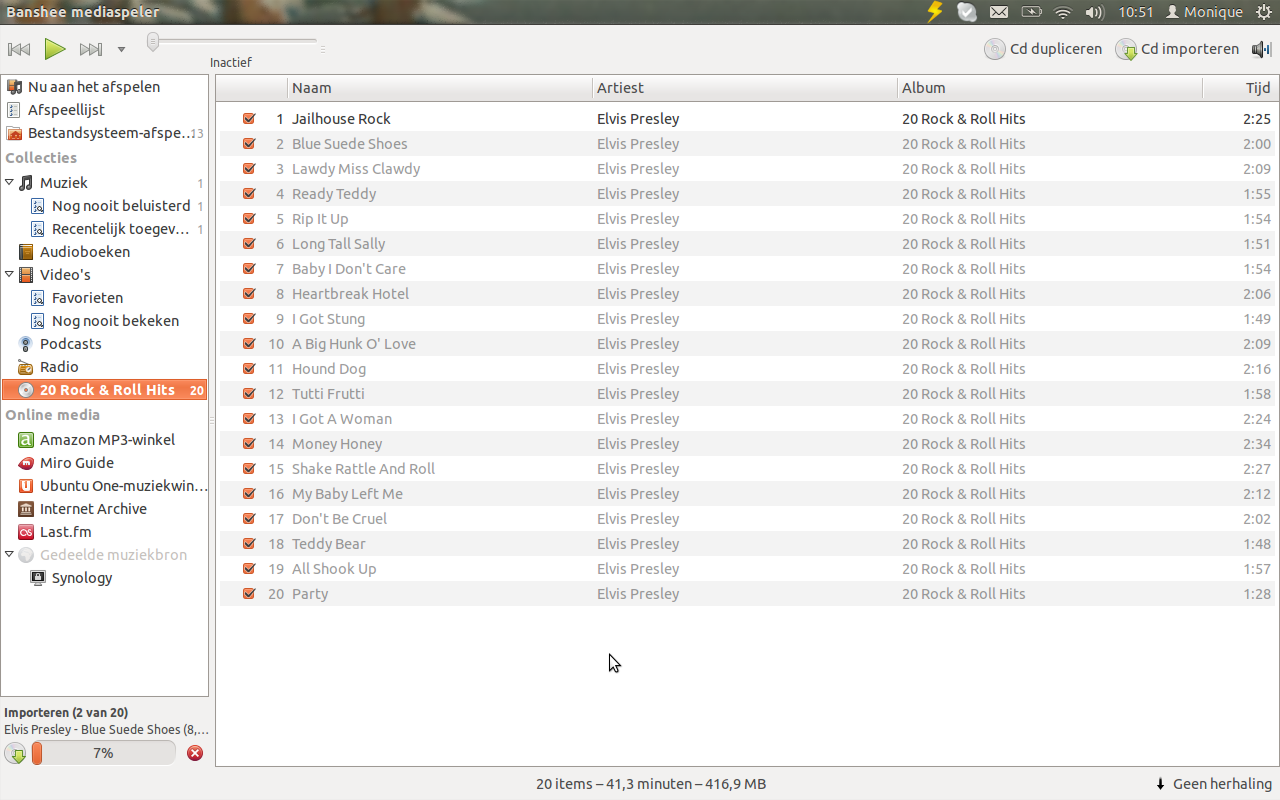Cancel the import with red stop icon
1280x800 pixels.
tap(195, 753)
